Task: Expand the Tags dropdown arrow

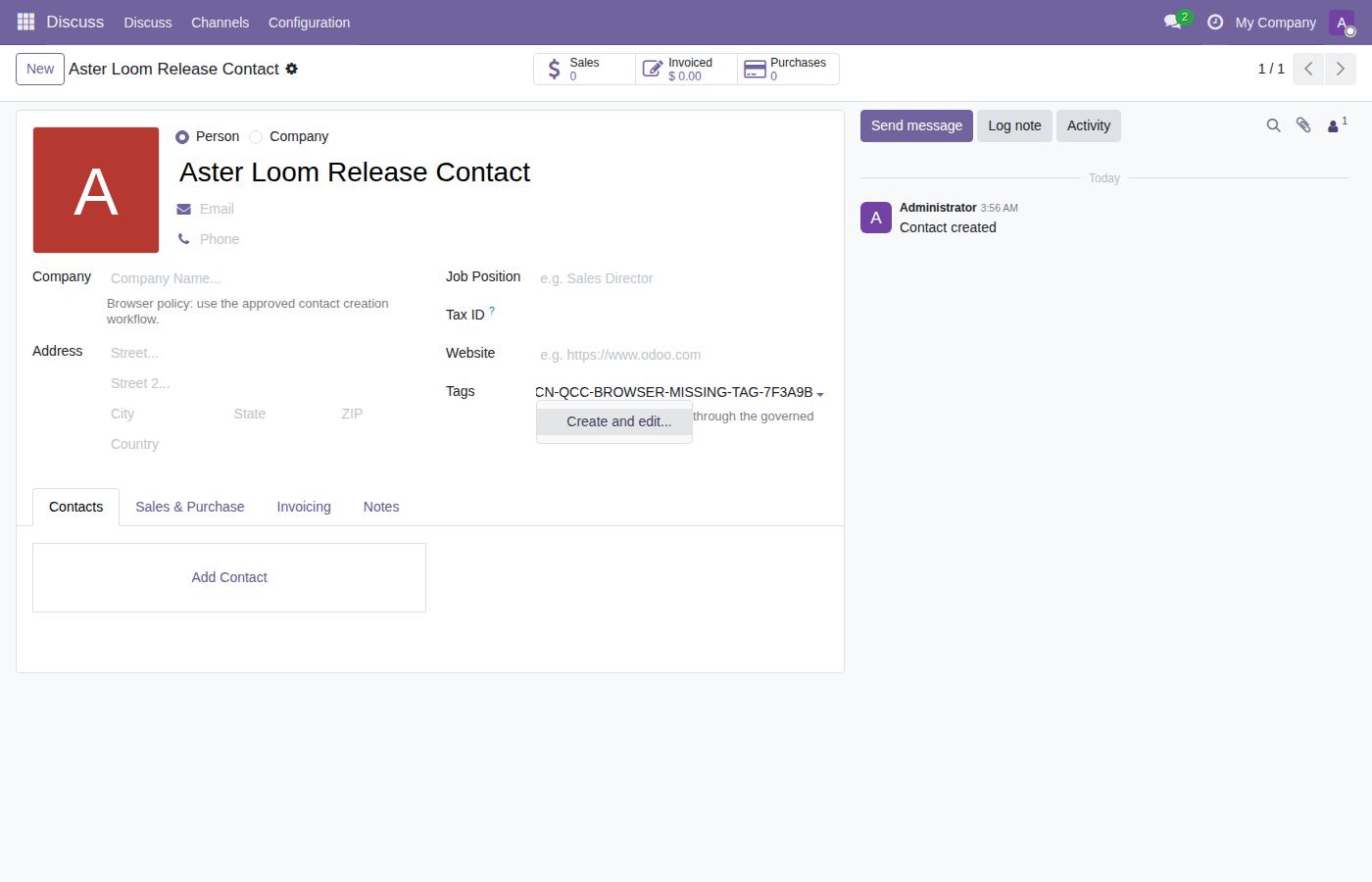Action: click(x=820, y=394)
